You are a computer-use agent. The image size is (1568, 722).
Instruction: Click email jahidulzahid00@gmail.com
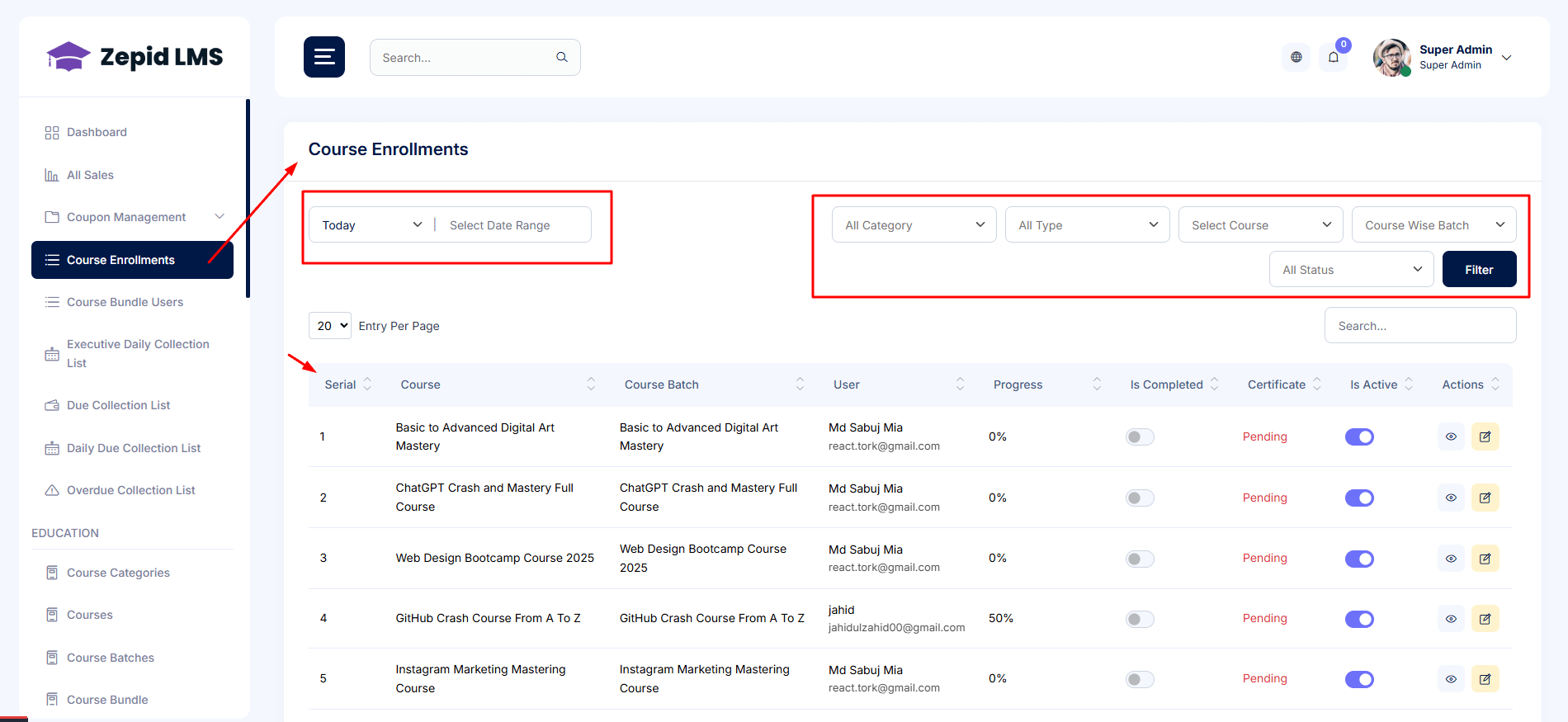(x=896, y=628)
